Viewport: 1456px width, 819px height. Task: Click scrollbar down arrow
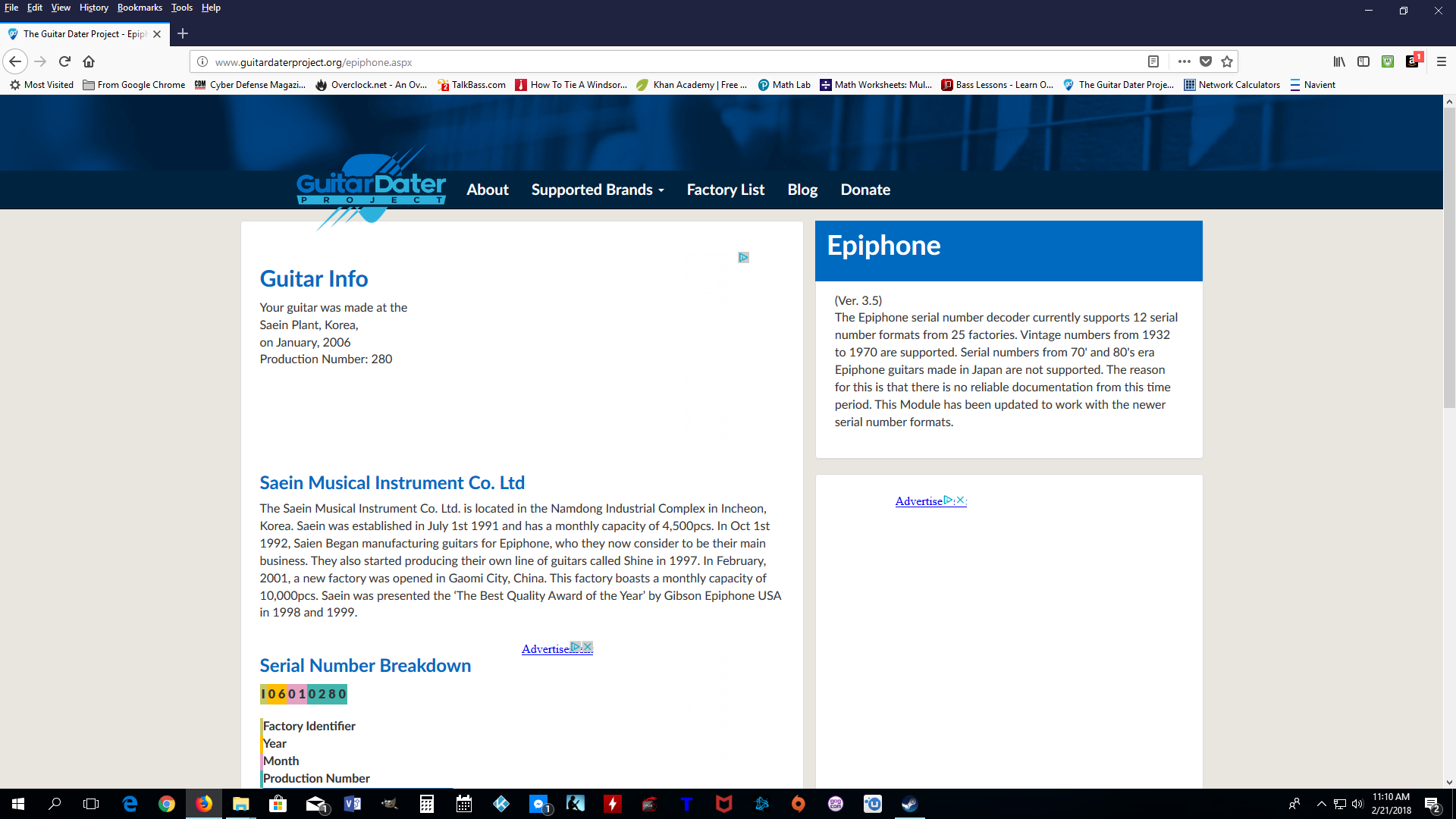(x=1449, y=782)
